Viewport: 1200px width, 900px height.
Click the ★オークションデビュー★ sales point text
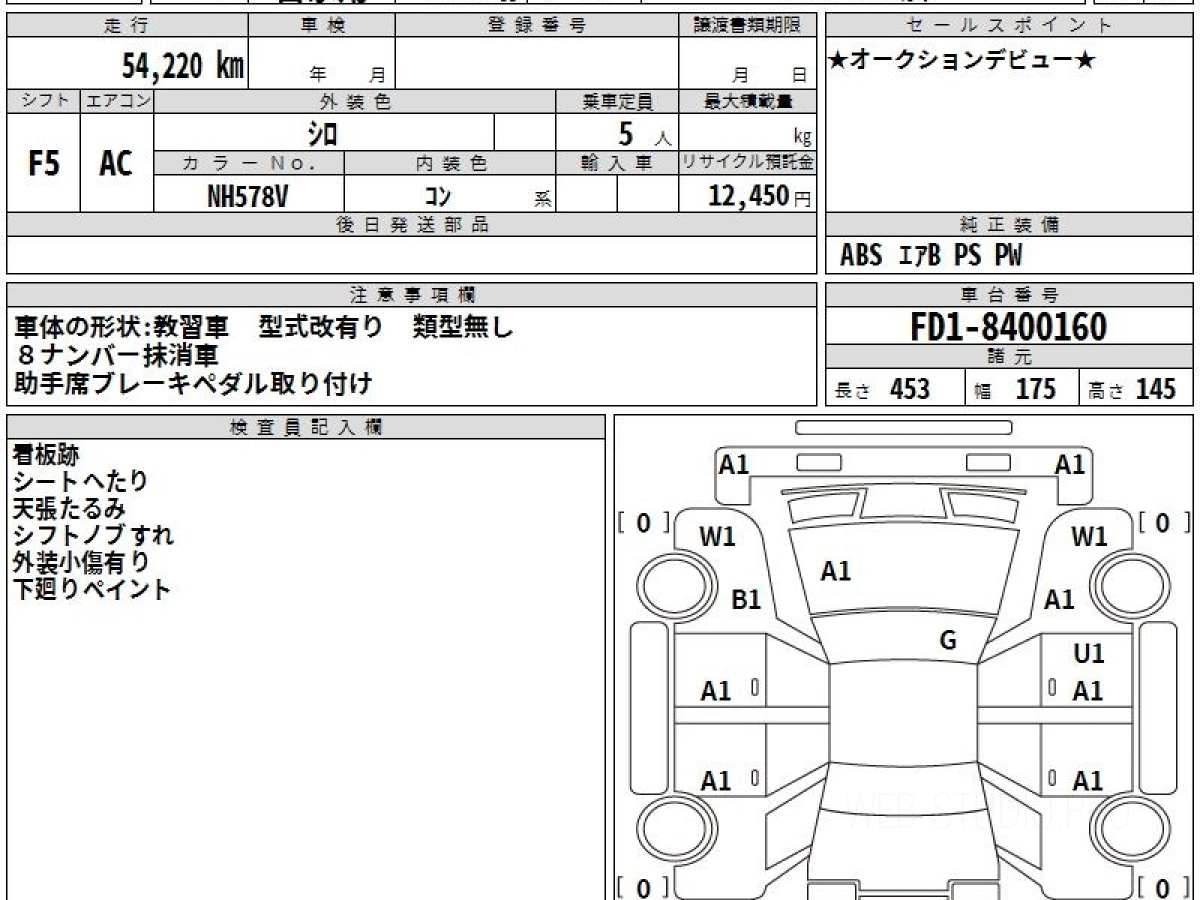pyautogui.click(x=963, y=61)
